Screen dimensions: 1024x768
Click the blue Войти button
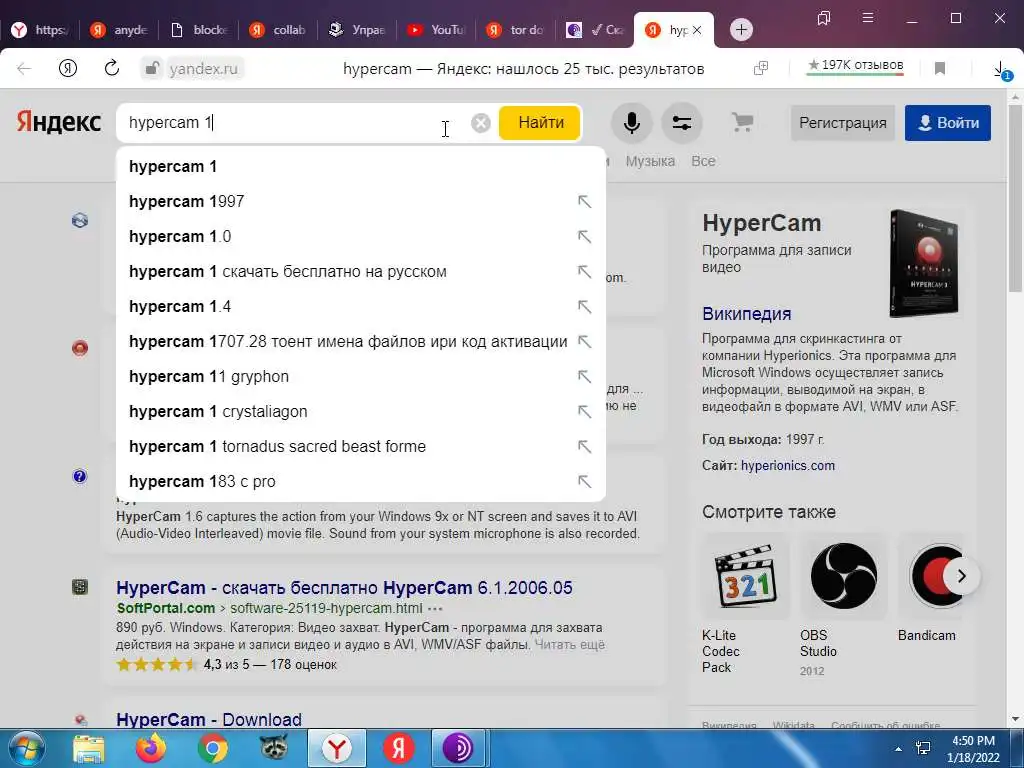(948, 123)
